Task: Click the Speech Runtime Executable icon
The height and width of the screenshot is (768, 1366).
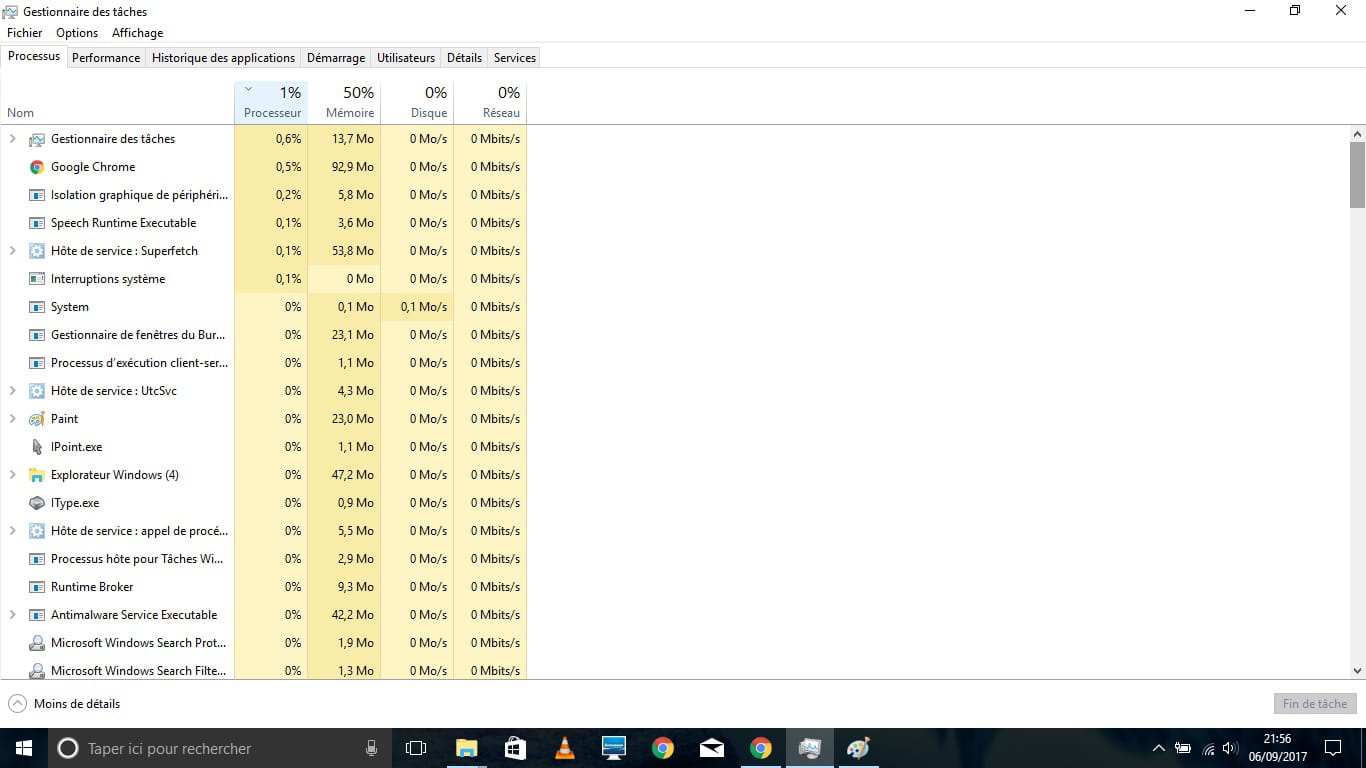Action: point(37,223)
